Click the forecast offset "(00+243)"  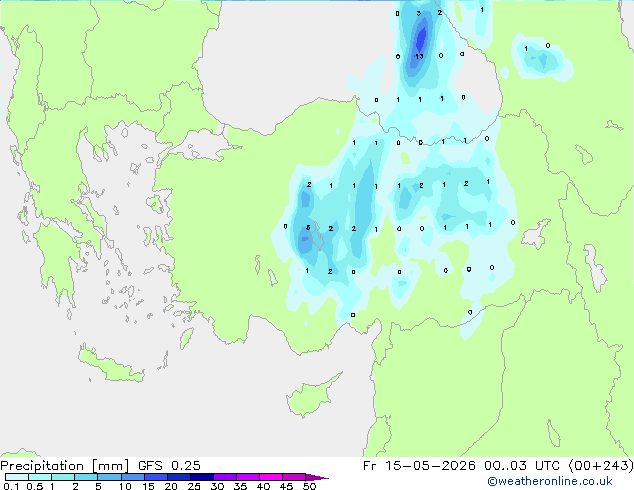tap(601, 466)
